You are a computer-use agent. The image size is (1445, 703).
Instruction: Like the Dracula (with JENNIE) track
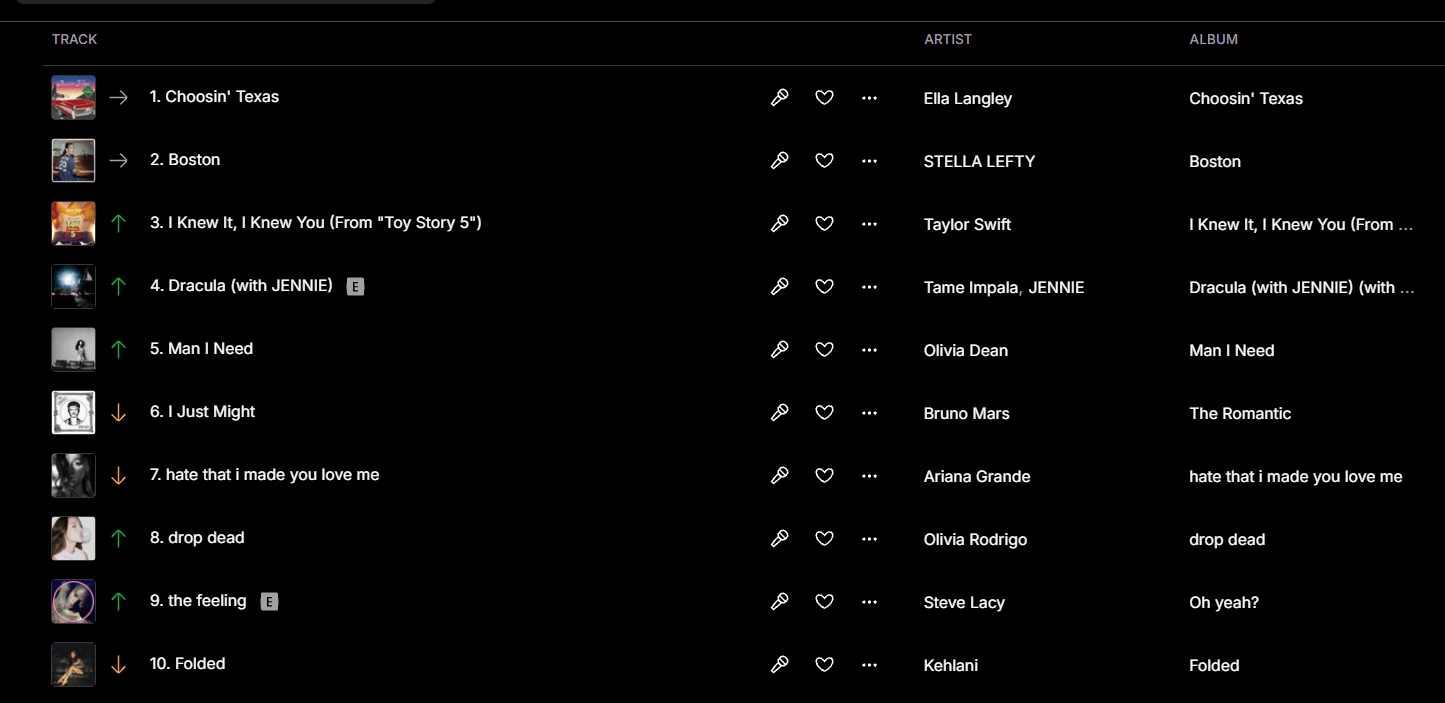824,286
